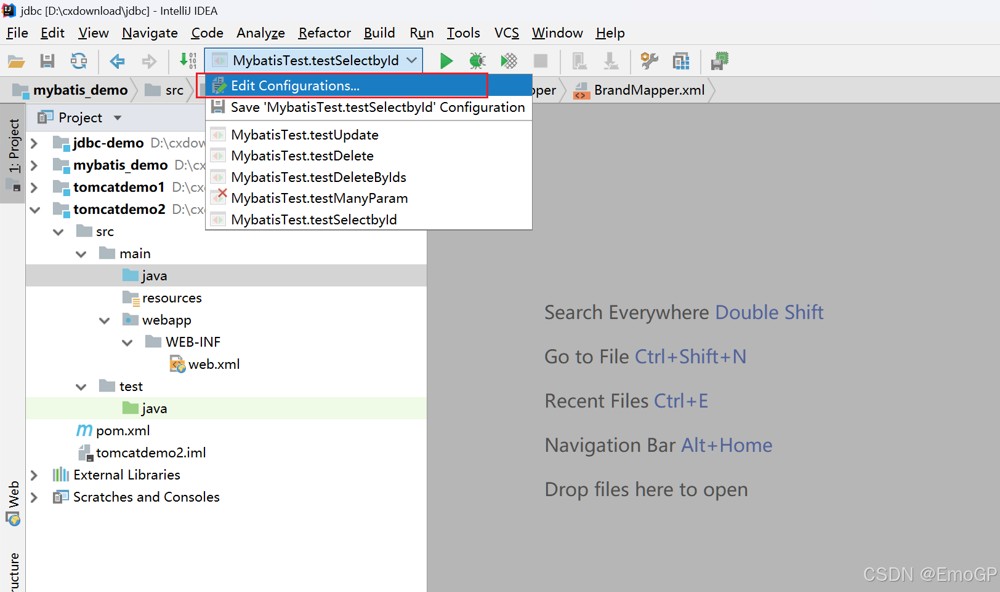Expand the tomcatdemo1 module

34,188
